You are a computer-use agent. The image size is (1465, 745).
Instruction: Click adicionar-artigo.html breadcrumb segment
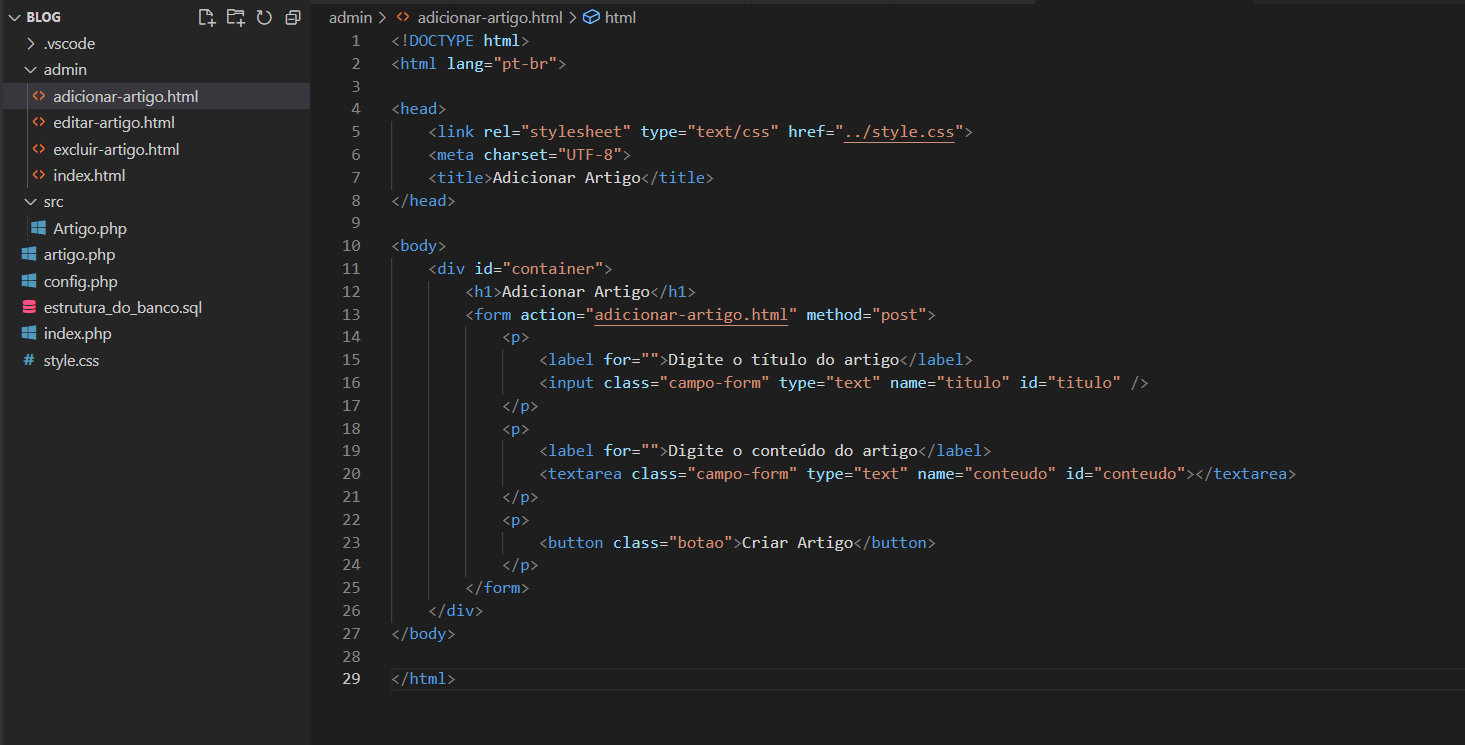(x=491, y=17)
